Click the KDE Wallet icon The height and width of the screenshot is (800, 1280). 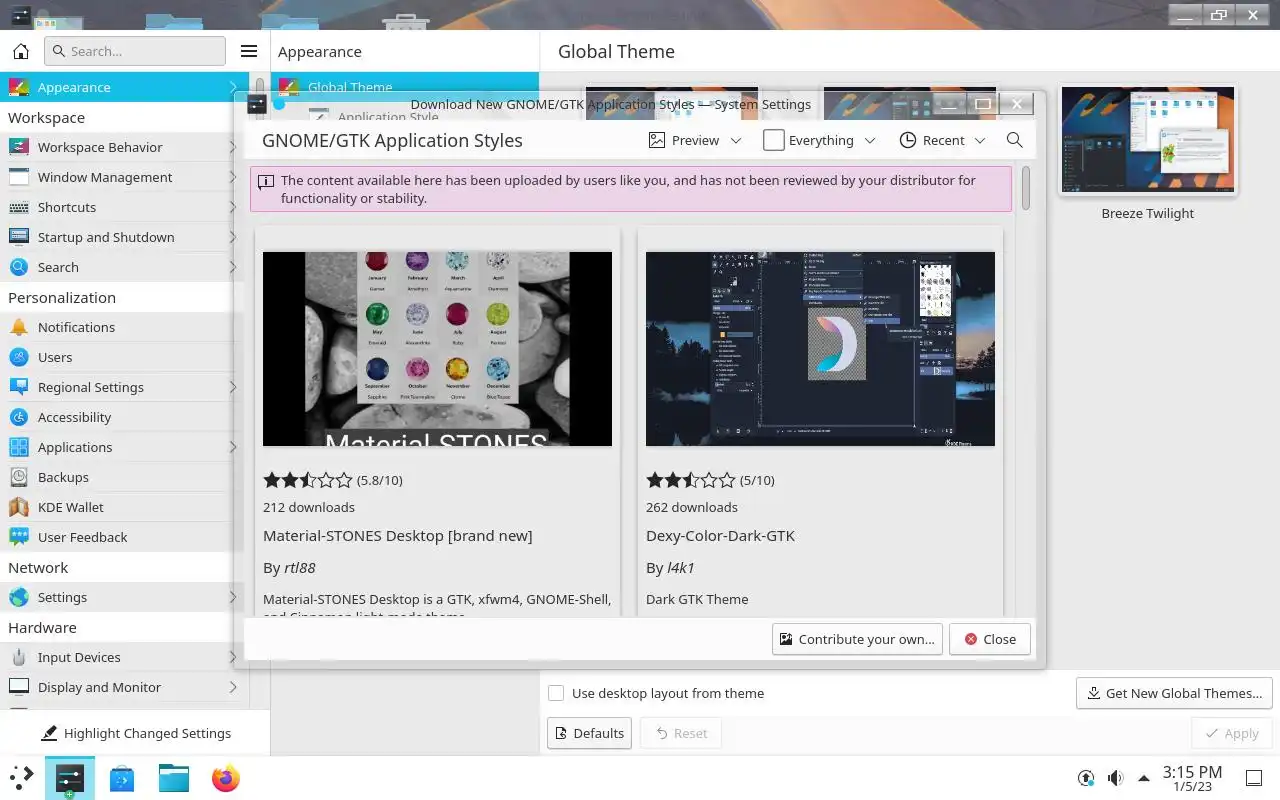tap(18, 507)
